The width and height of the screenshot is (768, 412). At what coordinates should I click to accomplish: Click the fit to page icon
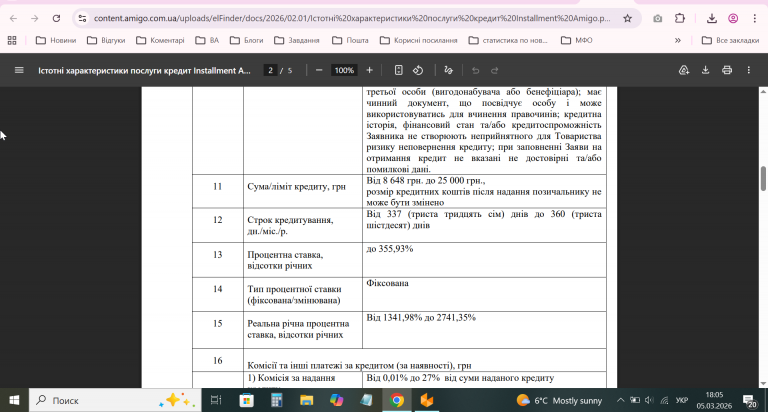[x=398, y=70]
